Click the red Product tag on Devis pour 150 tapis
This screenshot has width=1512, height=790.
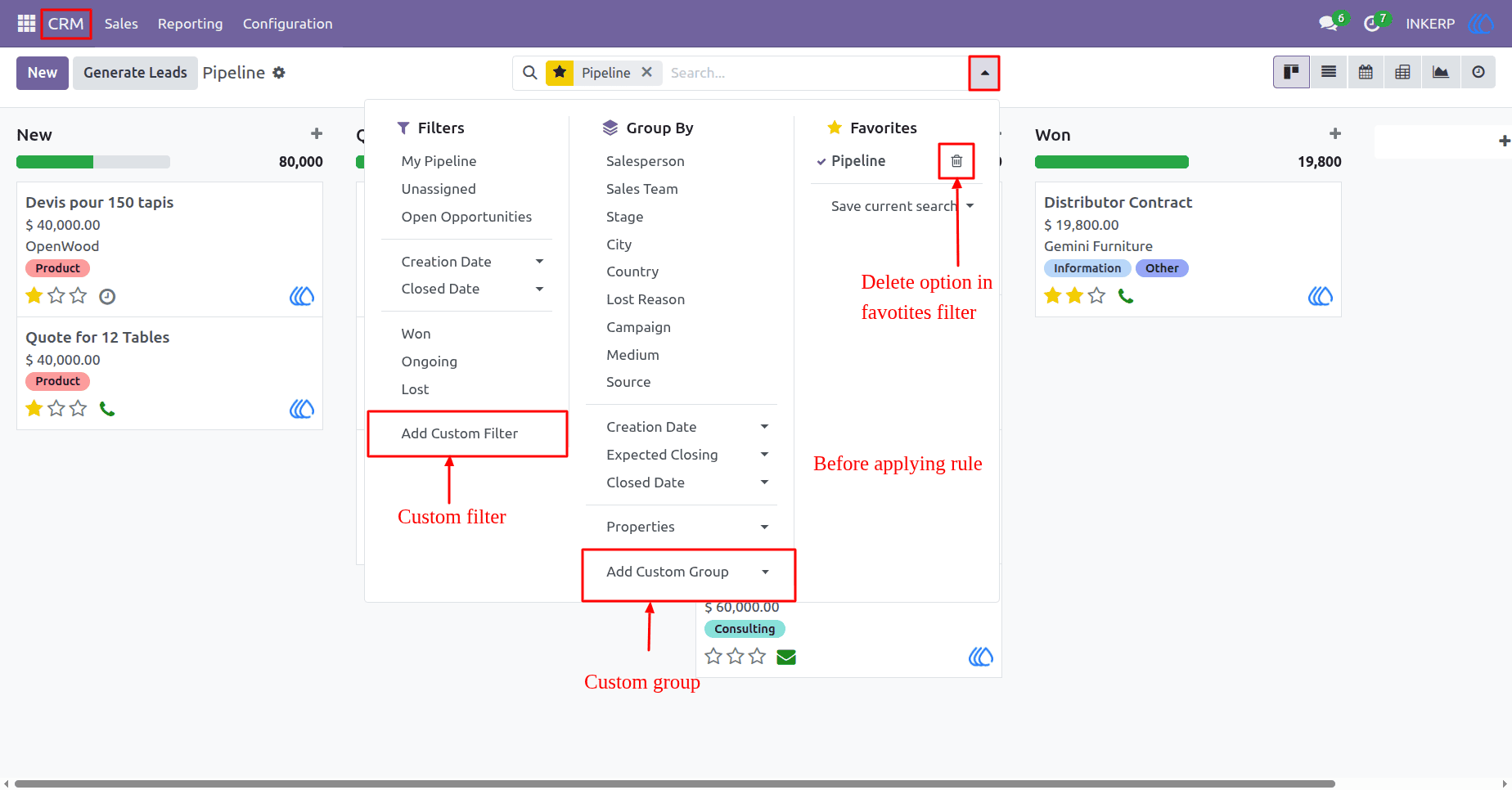pyautogui.click(x=57, y=268)
